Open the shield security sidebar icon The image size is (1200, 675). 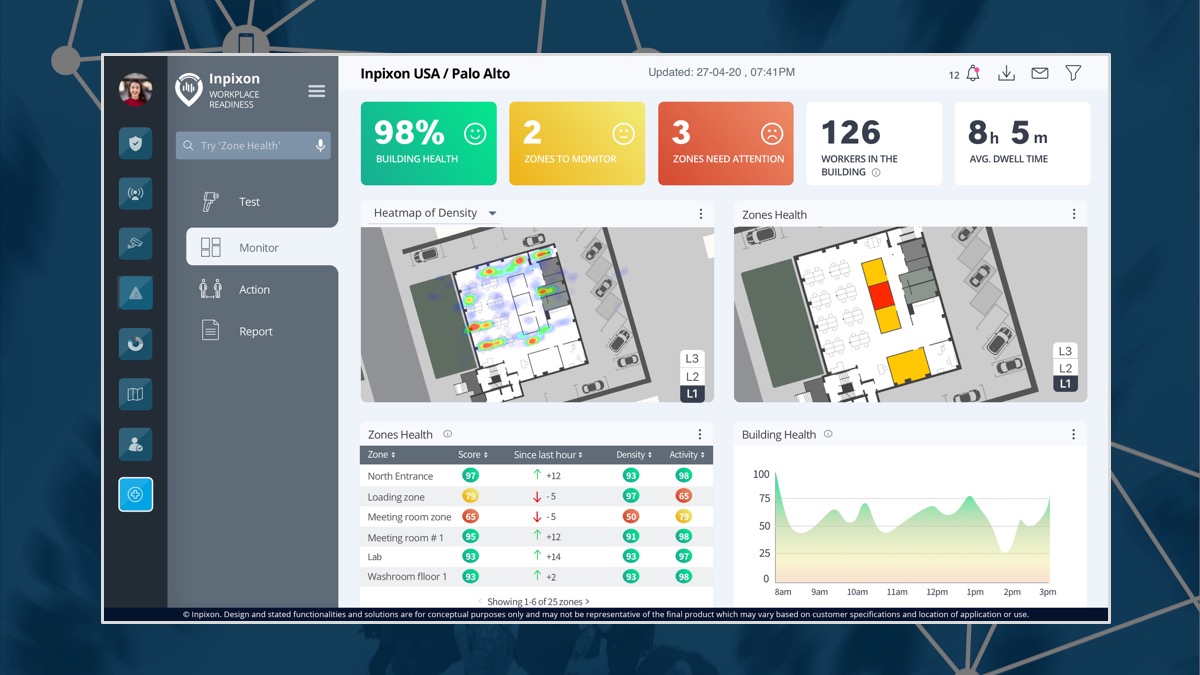(135, 143)
